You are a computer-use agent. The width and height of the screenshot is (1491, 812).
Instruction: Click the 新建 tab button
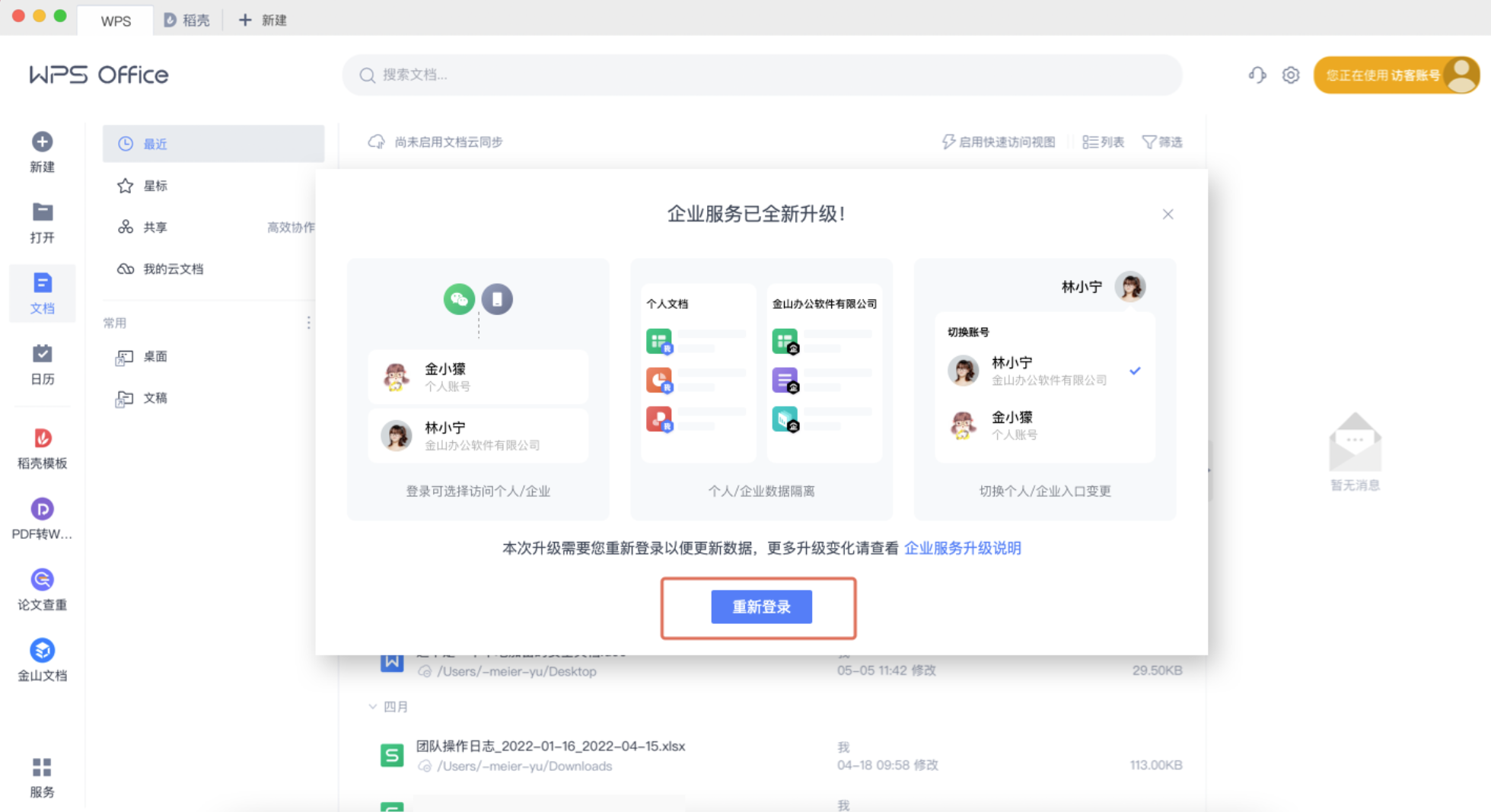coord(262,20)
